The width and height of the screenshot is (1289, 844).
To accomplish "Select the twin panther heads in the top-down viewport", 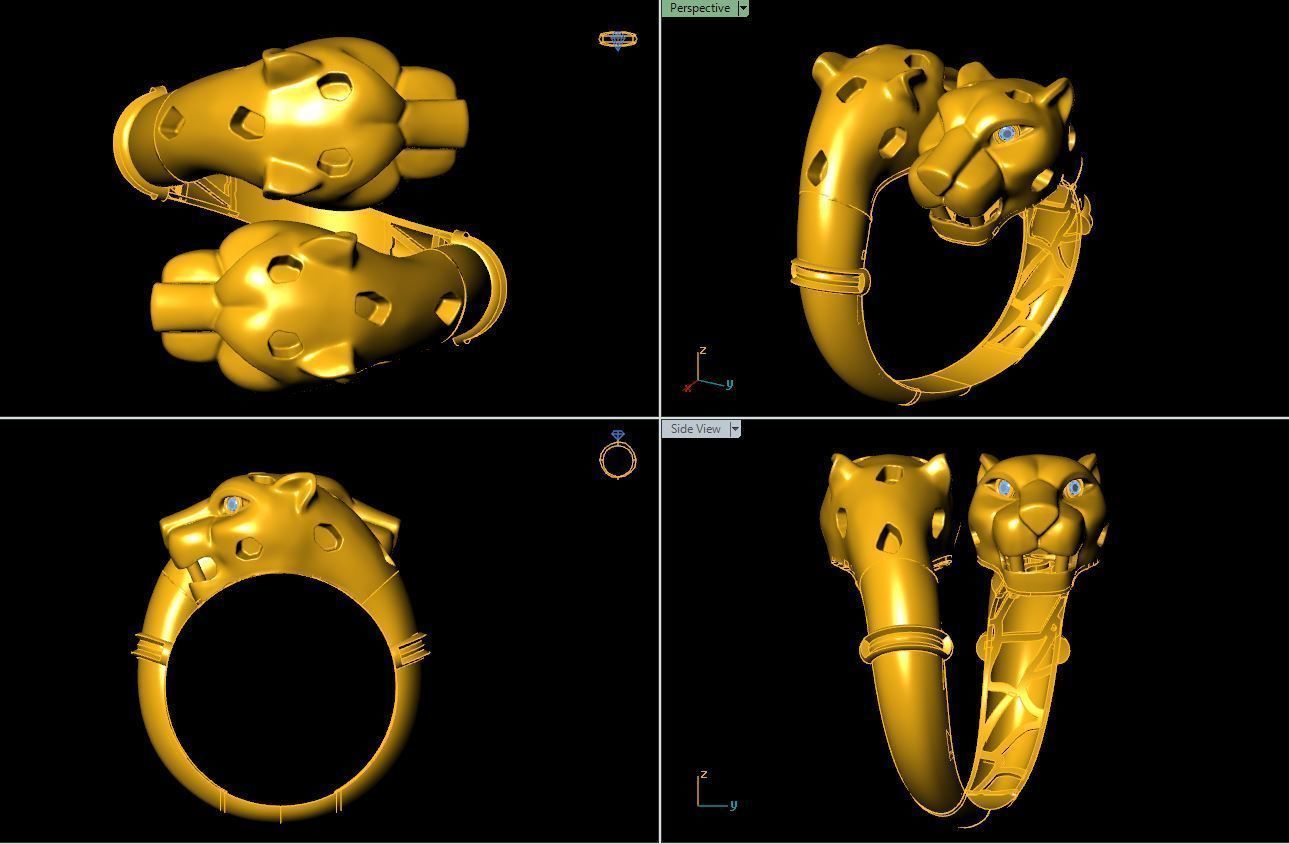I will point(310,213).
